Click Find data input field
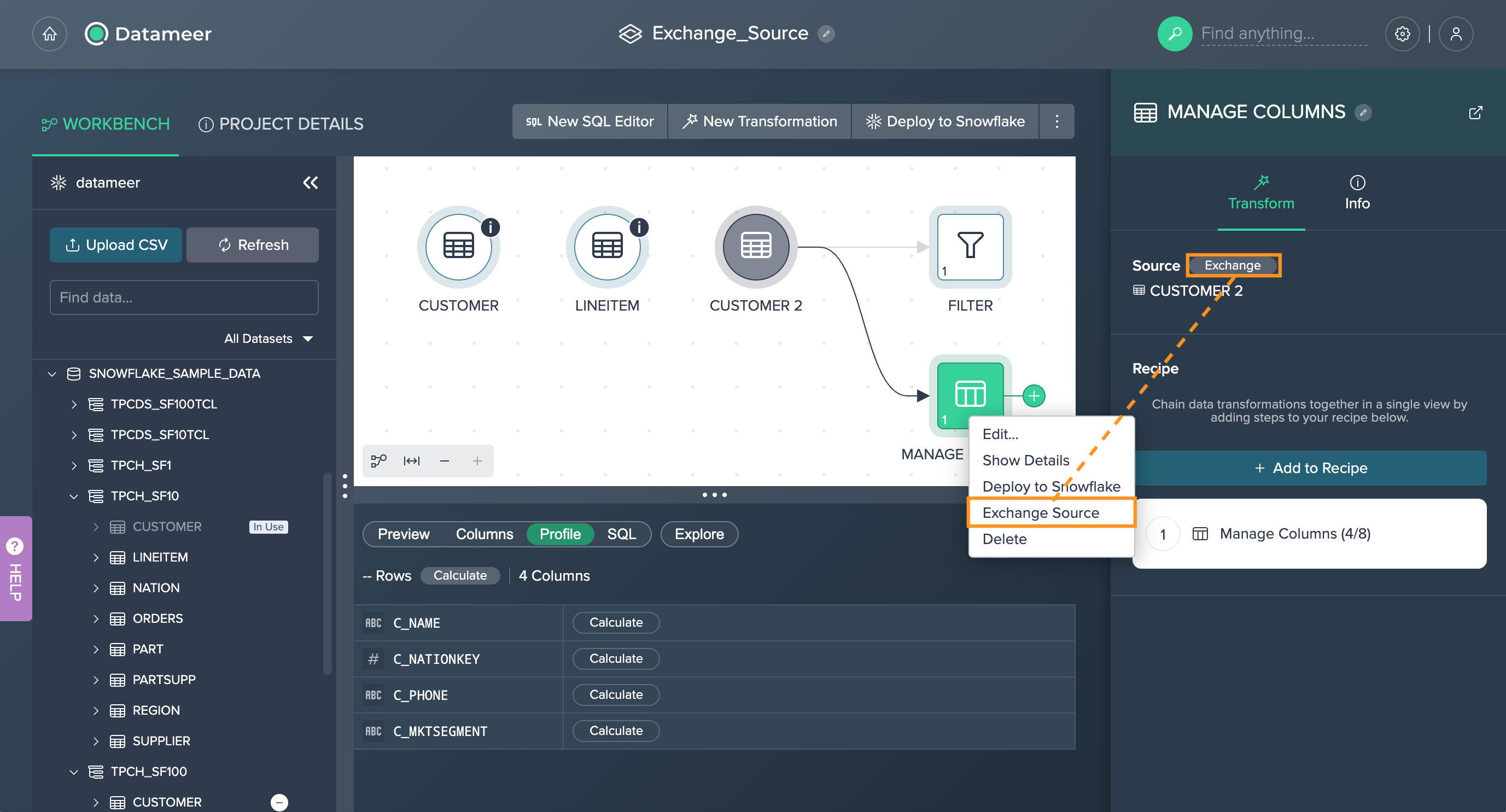 point(184,297)
